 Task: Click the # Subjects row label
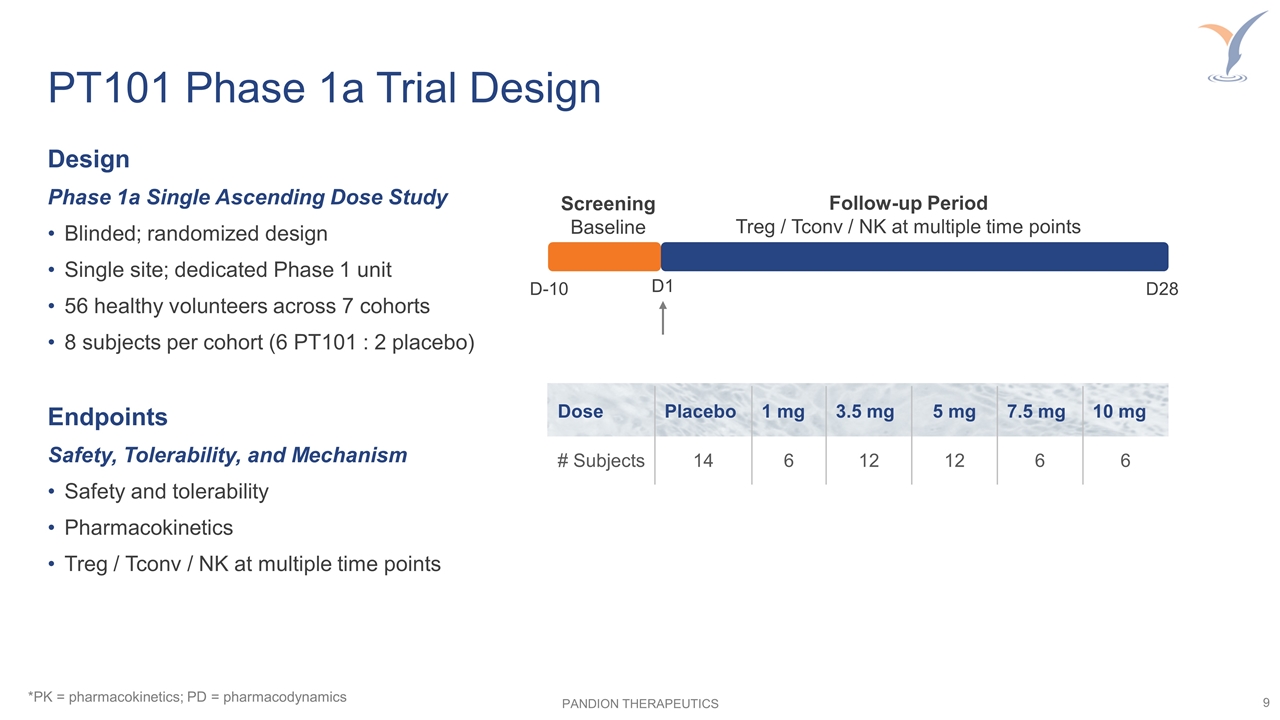pyautogui.click(x=601, y=461)
